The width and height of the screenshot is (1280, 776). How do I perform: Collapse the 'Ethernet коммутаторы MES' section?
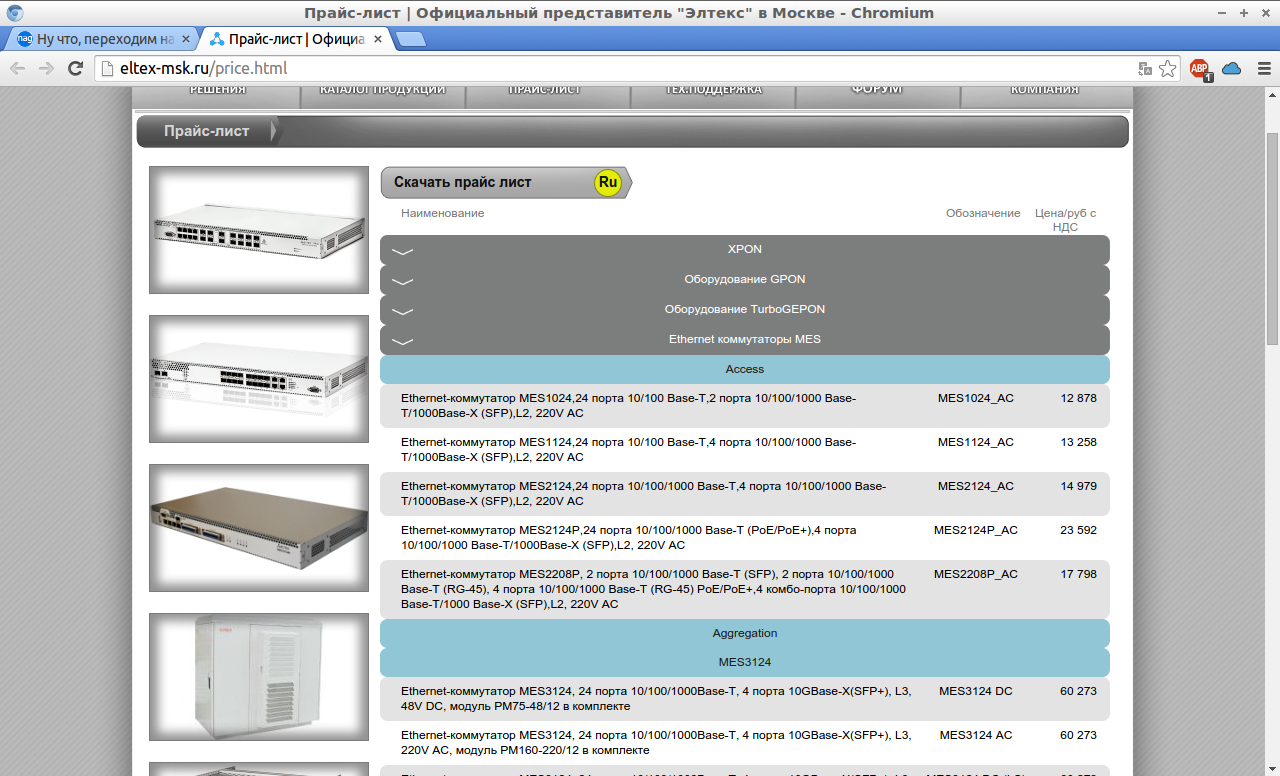(x=745, y=340)
